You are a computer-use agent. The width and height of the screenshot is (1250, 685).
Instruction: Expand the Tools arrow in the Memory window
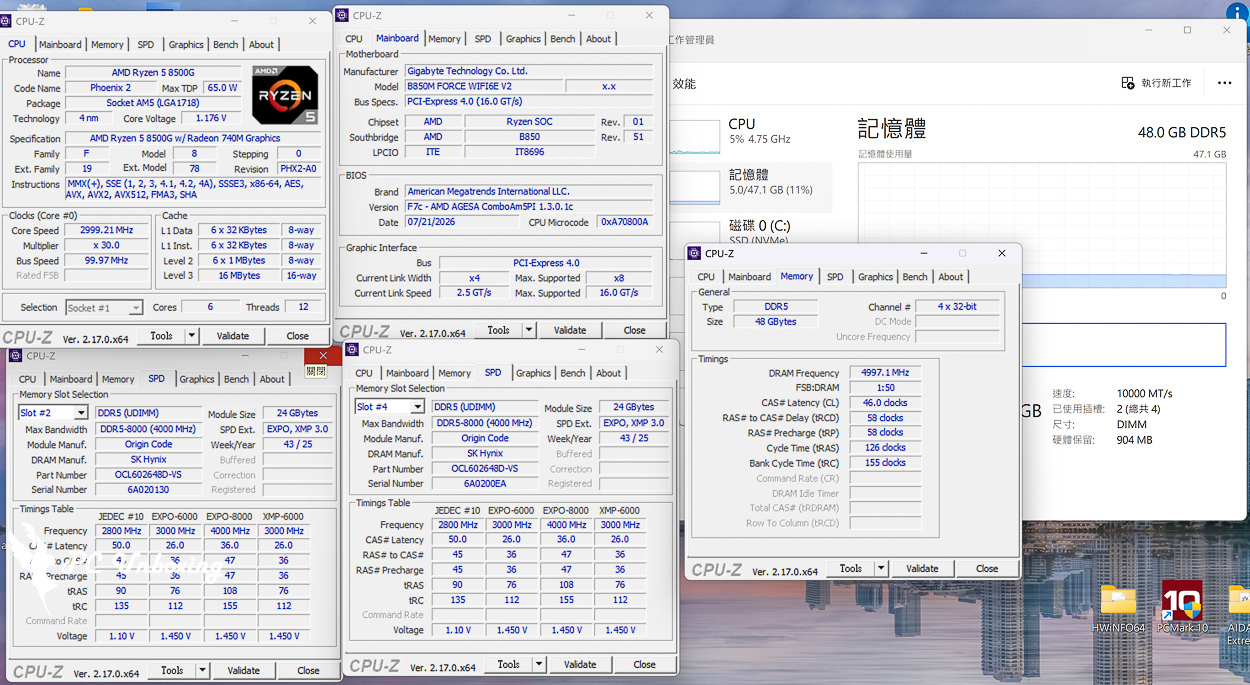pyautogui.click(x=881, y=568)
